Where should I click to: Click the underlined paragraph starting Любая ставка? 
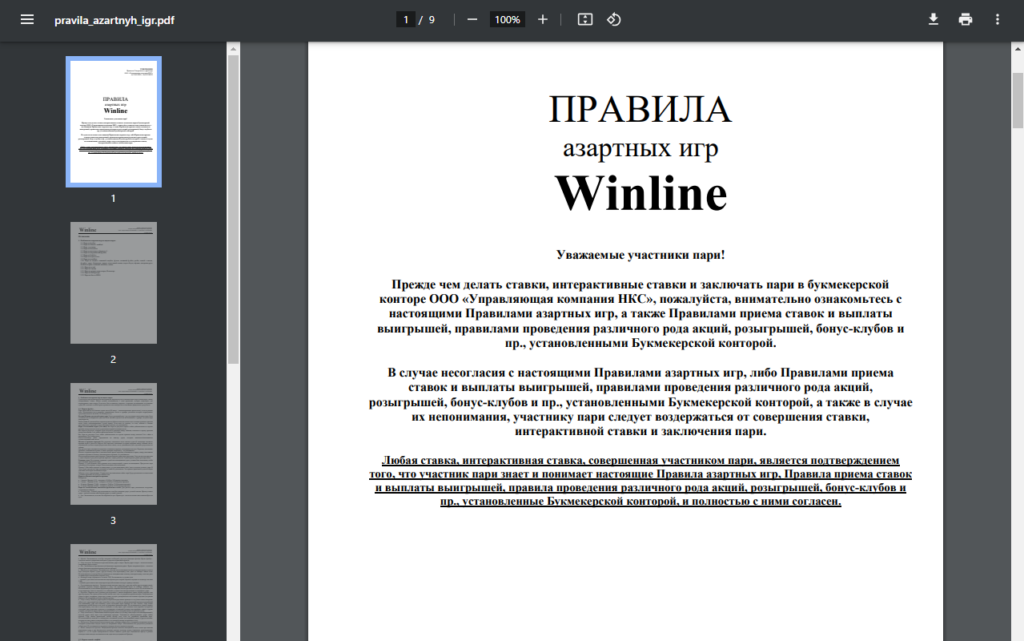pyautogui.click(x=641, y=481)
